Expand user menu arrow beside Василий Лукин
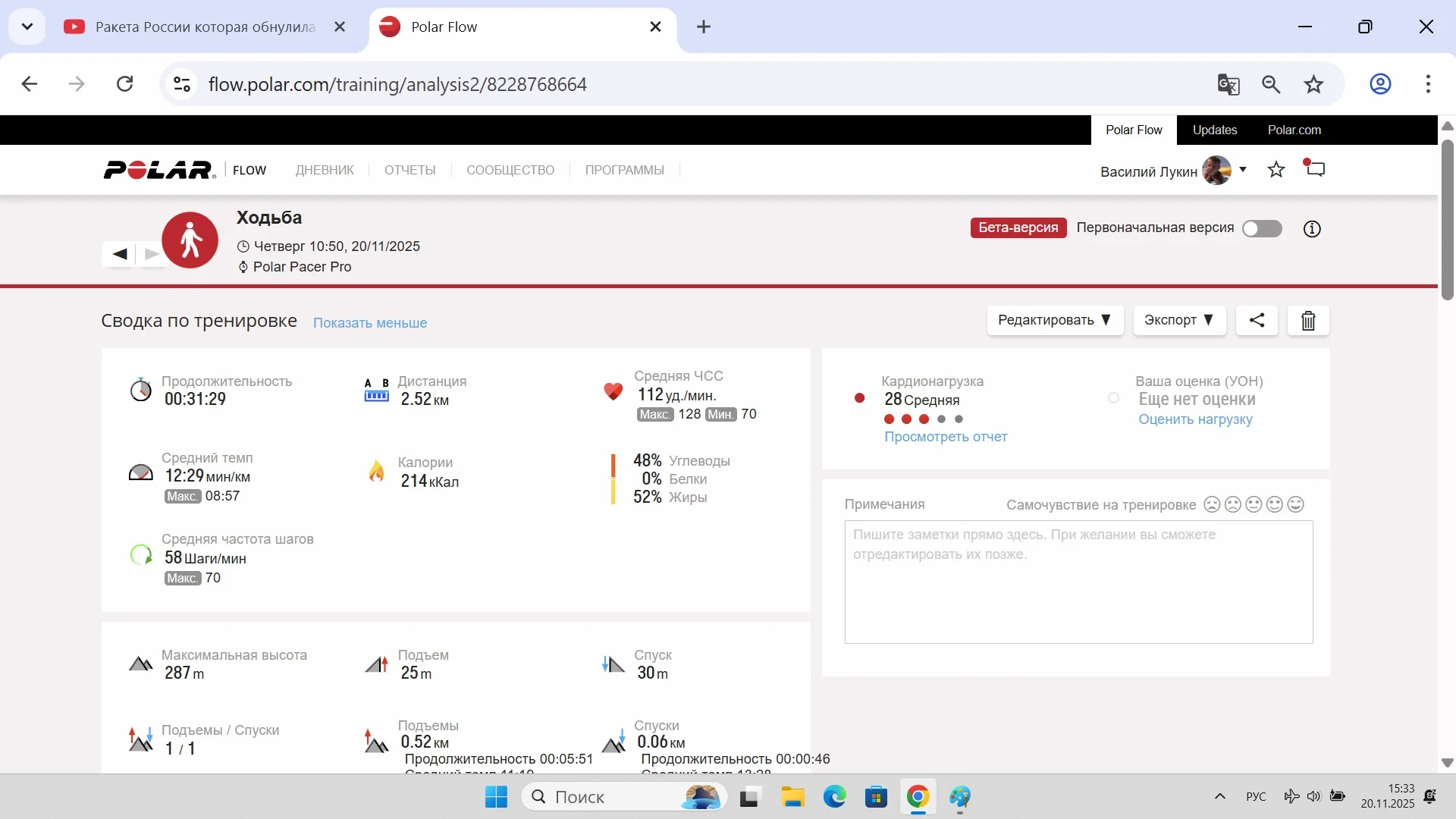 pos(1243,169)
